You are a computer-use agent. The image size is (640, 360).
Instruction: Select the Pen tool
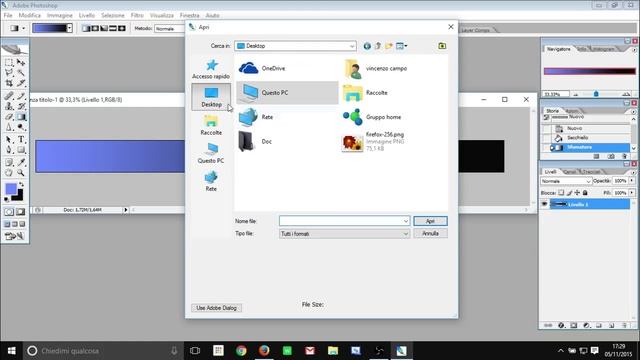[9, 150]
